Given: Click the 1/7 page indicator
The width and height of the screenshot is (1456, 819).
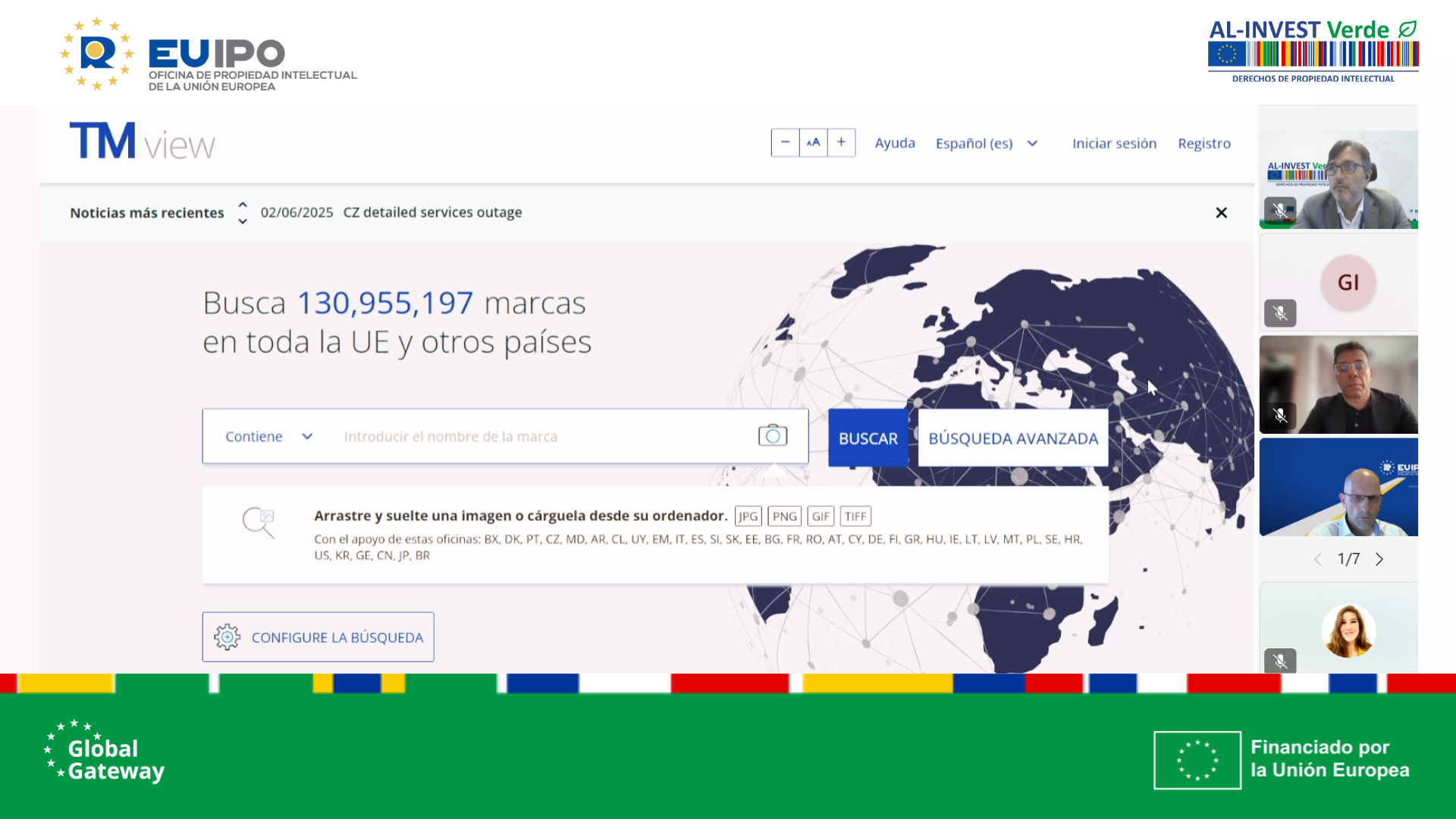Looking at the screenshot, I should [1348, 559].
